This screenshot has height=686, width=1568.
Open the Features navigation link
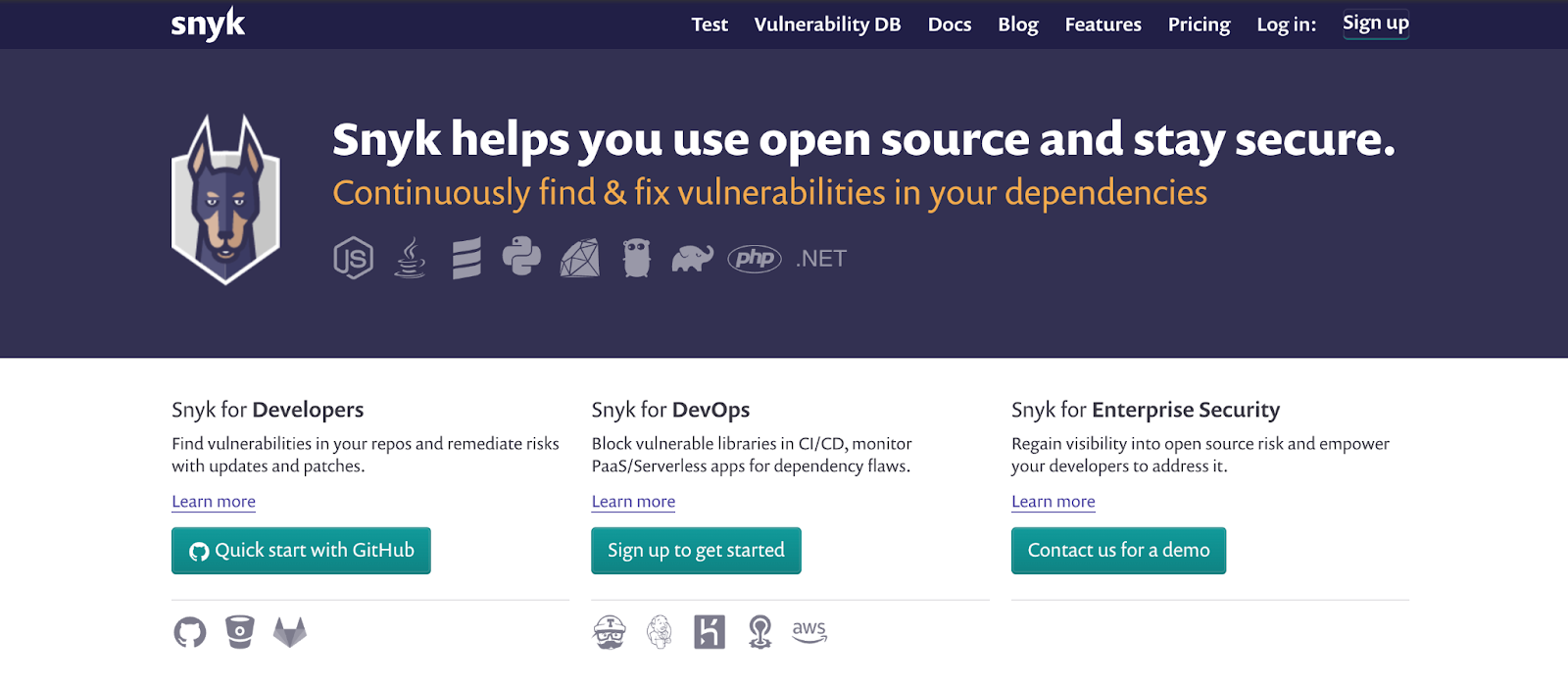coord(1103,24)
